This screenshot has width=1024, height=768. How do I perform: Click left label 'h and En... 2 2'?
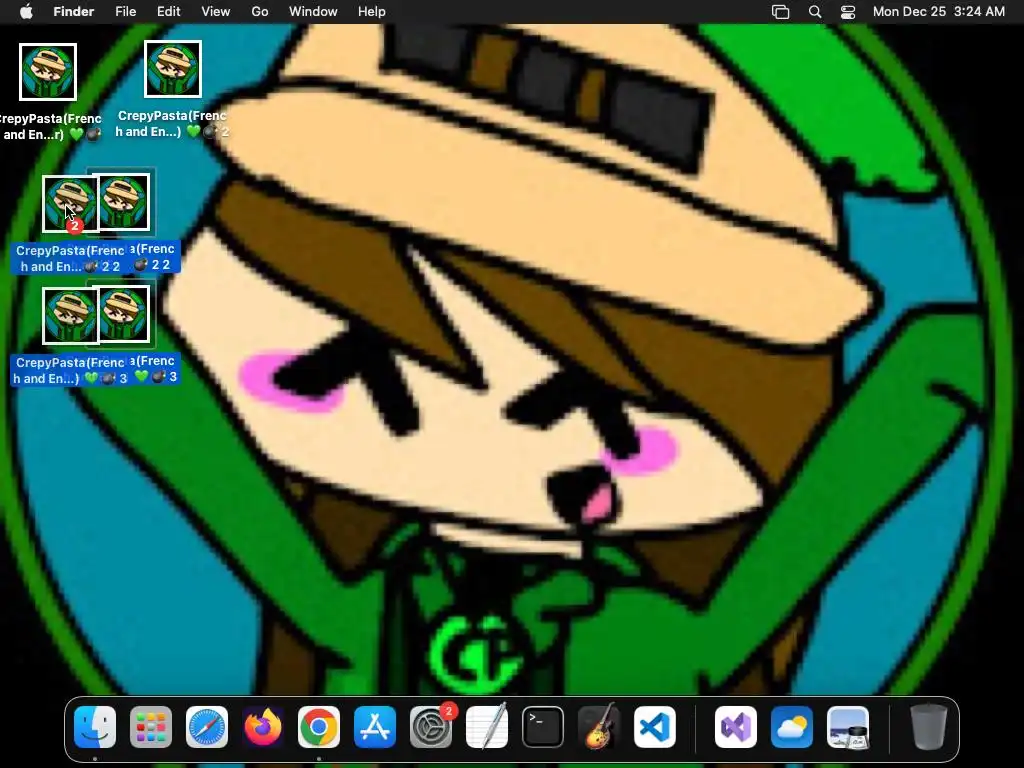coord(70,266)
